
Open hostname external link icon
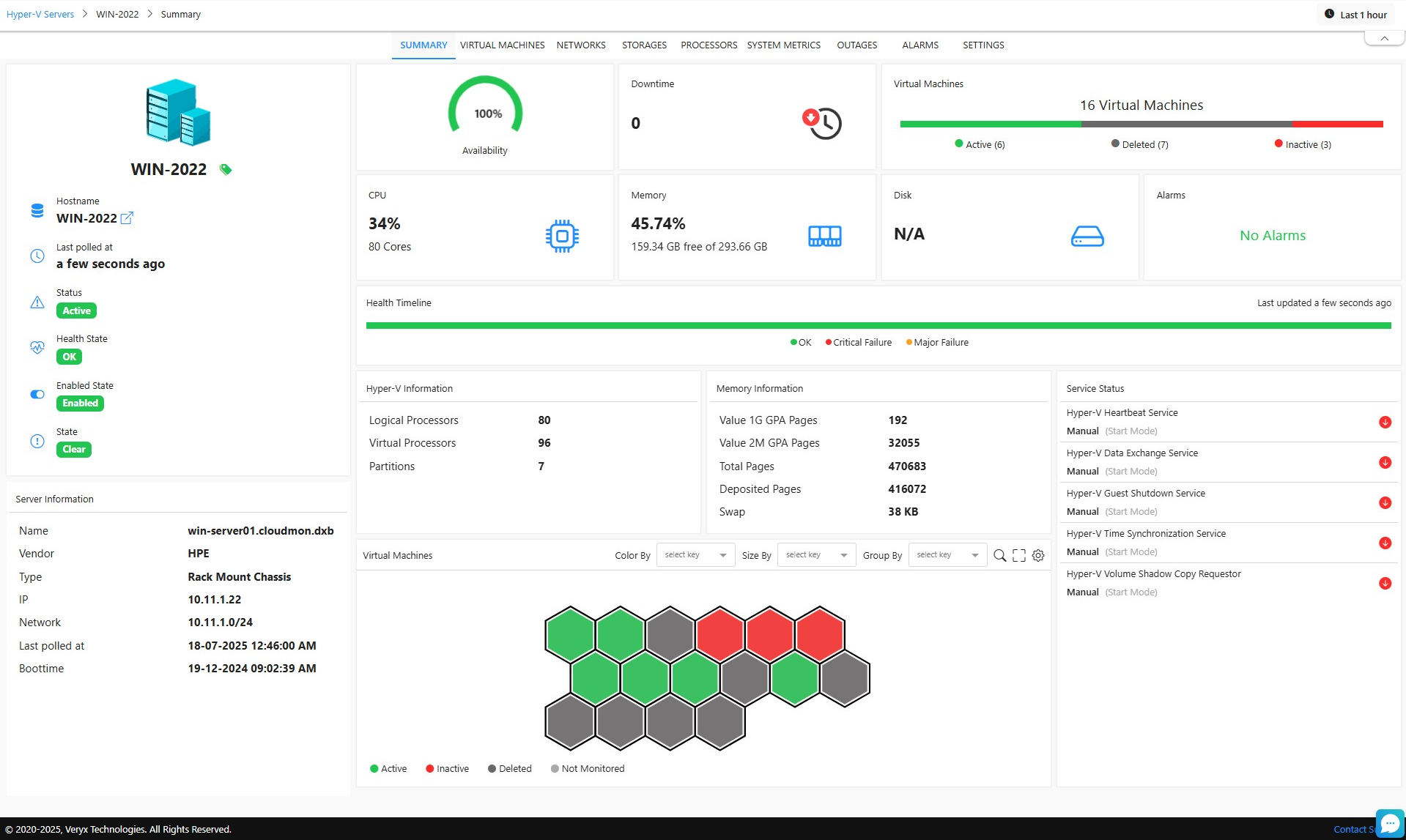127,218
